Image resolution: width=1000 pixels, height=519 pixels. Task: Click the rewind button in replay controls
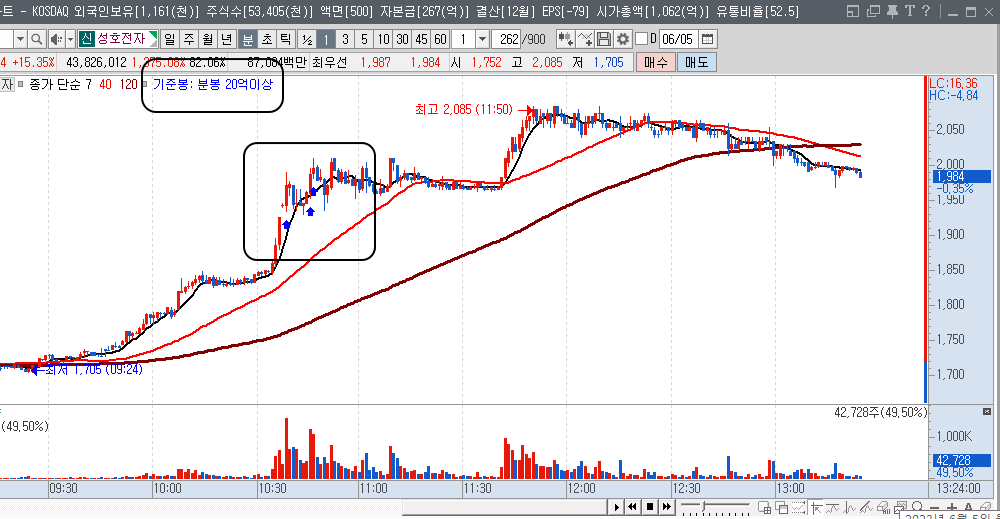(633, 507)
